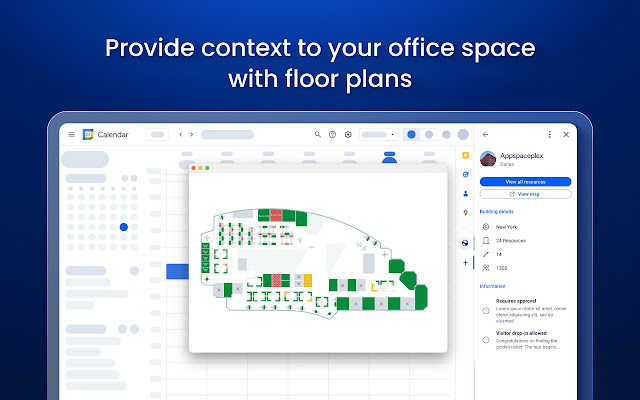Select the yellow room on floor plan
The width and height of the screenshot is (640, 400).
point(308,280)
